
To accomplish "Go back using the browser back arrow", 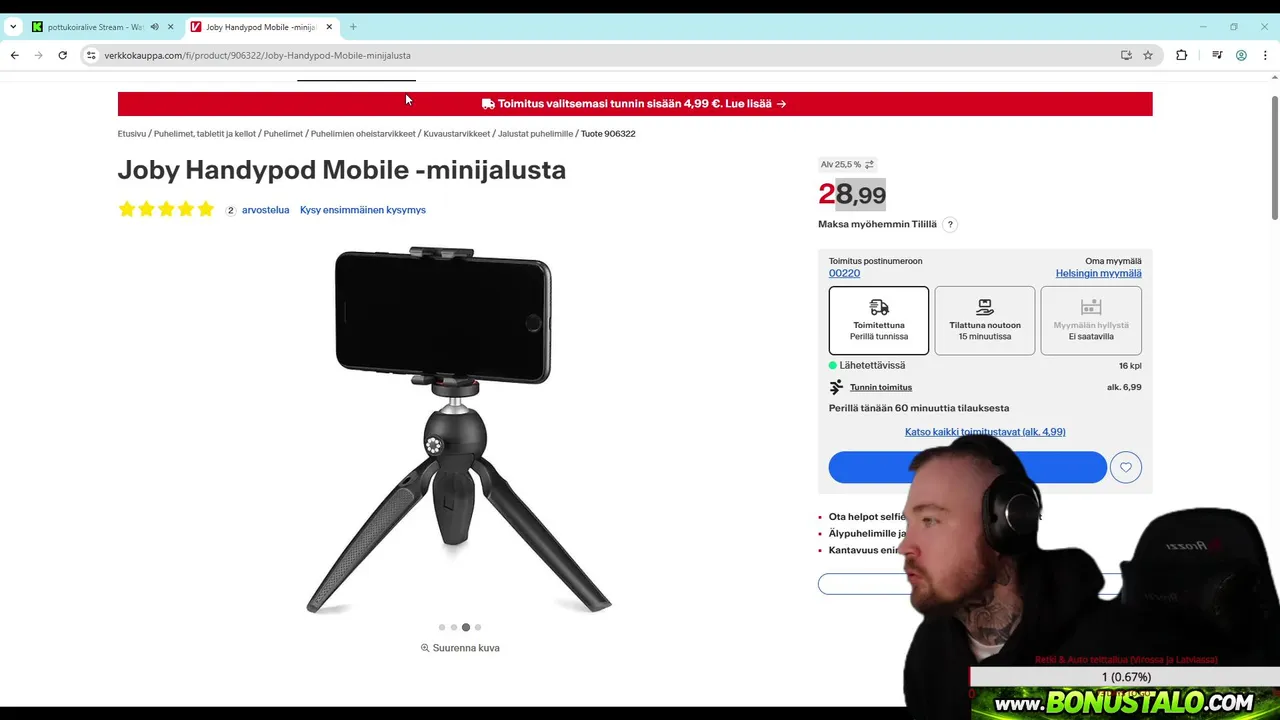I will (x=14, y=55).
